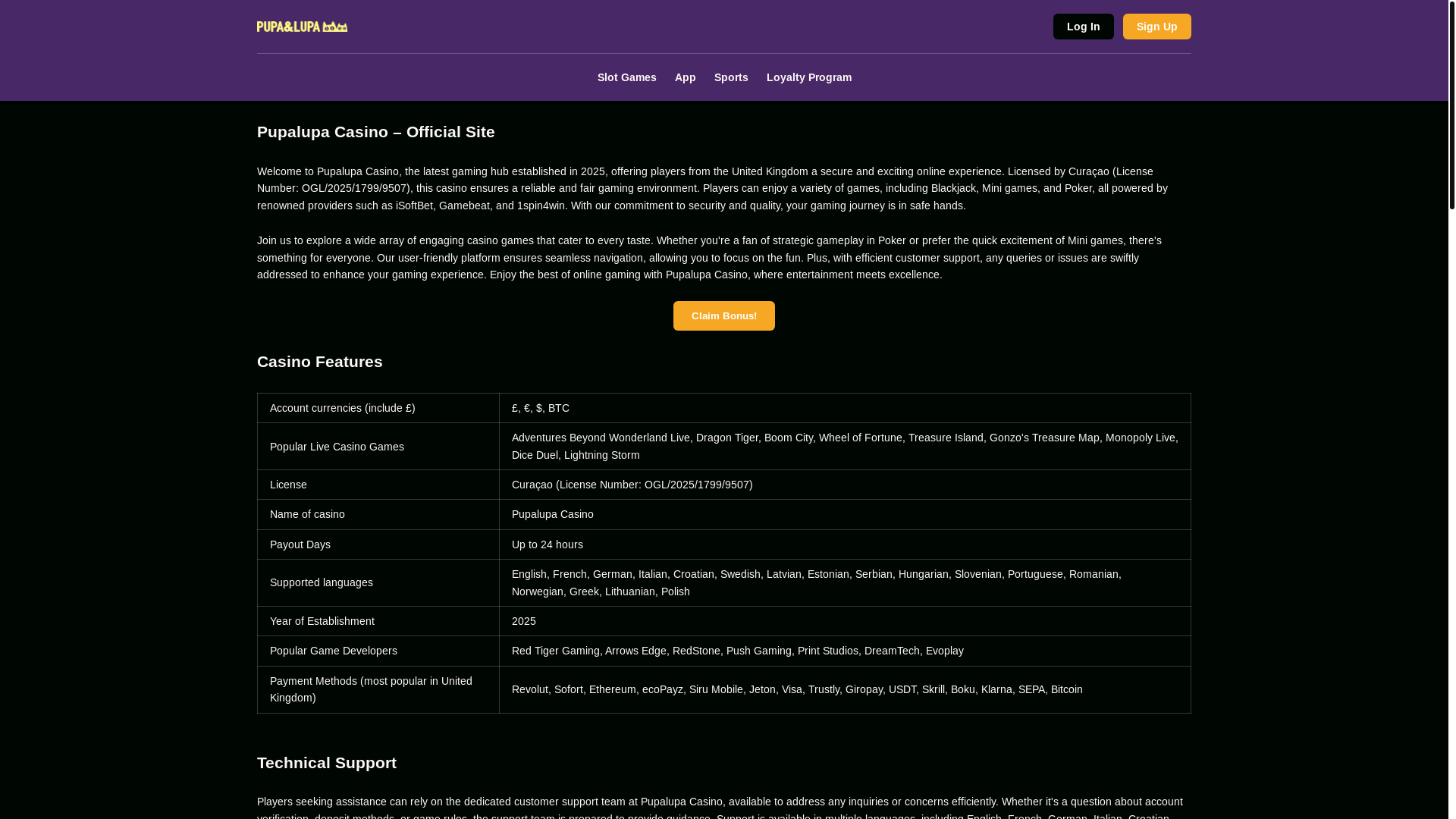The width and height of the screenshot is (1456, 819).
Task: Select the 'Name of casino' cell
Action: click(x=378, y=514)
